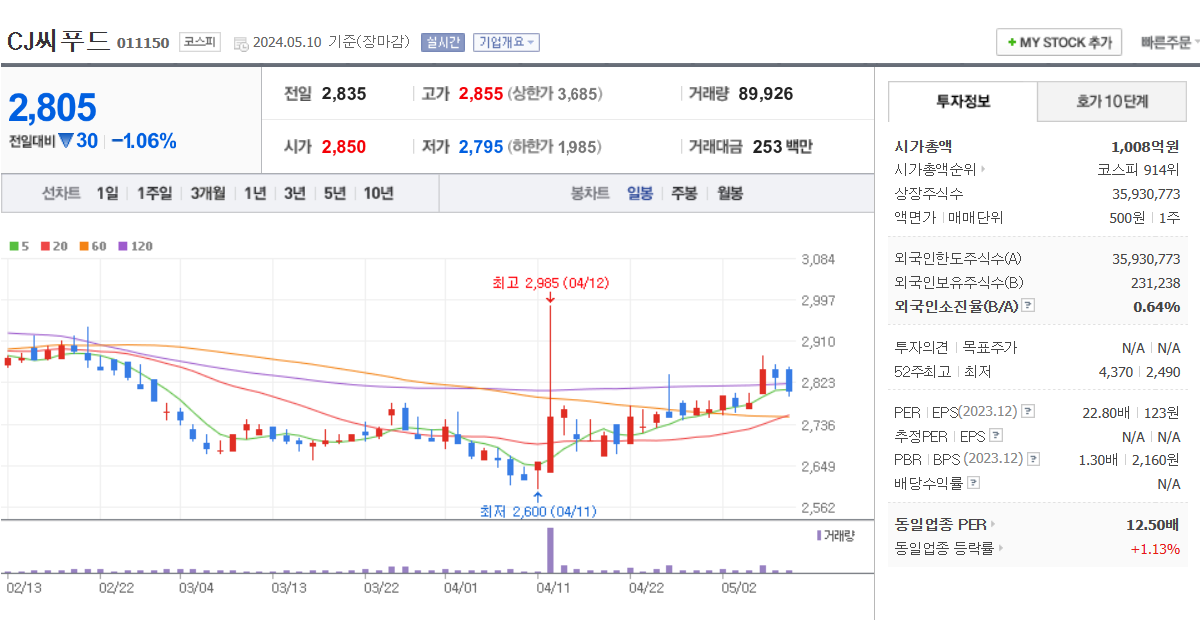Select the 3개월 line chart period

208,194
